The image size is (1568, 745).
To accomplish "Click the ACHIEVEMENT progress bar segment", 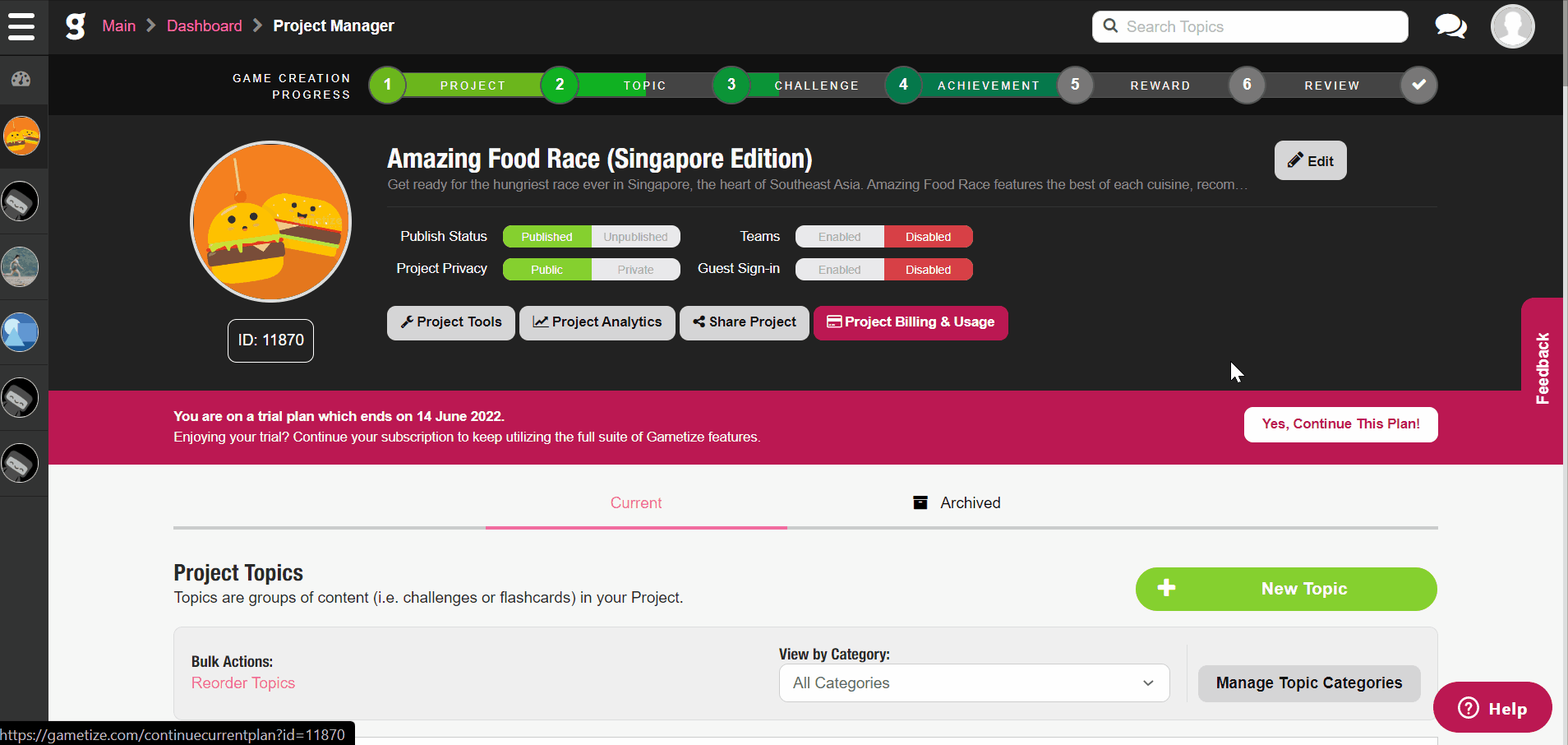I will (x=989, y=85).
